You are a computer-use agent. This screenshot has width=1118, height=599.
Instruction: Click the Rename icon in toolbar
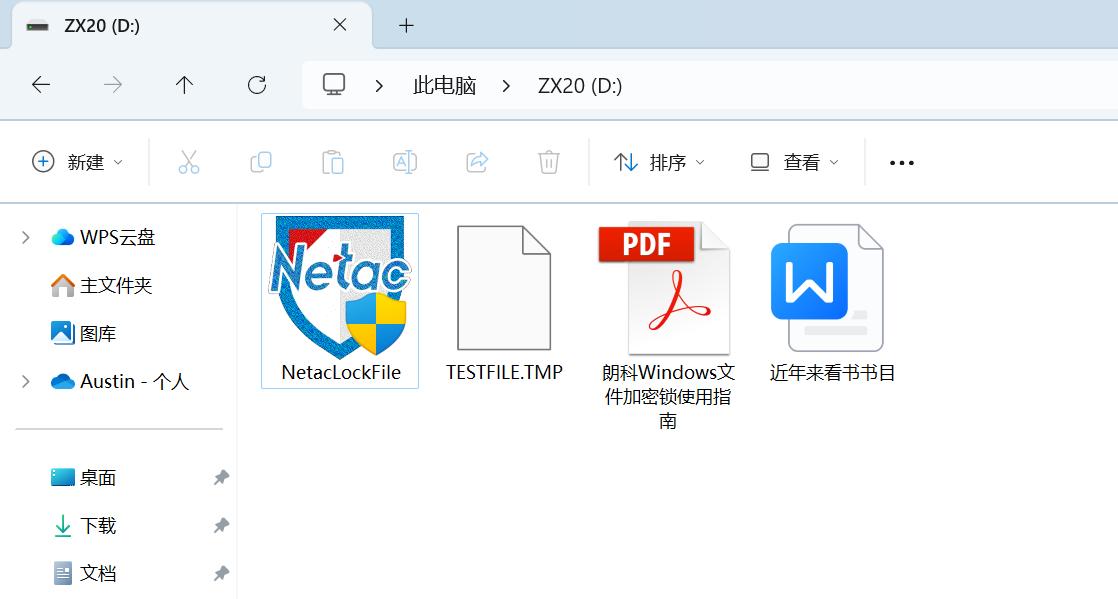pos(405,163)
